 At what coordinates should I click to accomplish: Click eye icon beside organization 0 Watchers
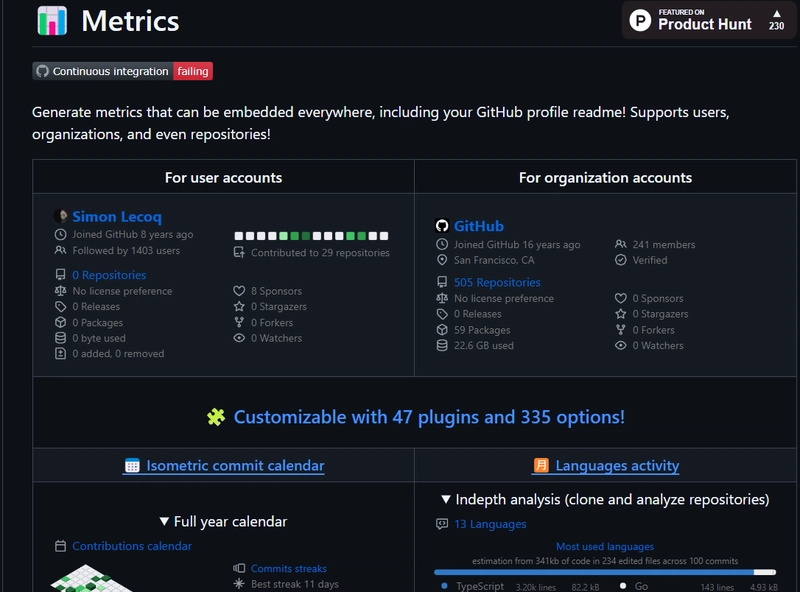click(620, 346)
